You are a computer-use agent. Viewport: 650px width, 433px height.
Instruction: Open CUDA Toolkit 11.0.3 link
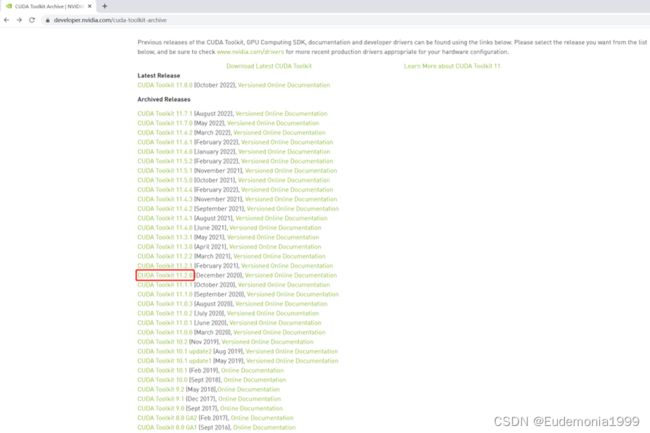[165, 304]
